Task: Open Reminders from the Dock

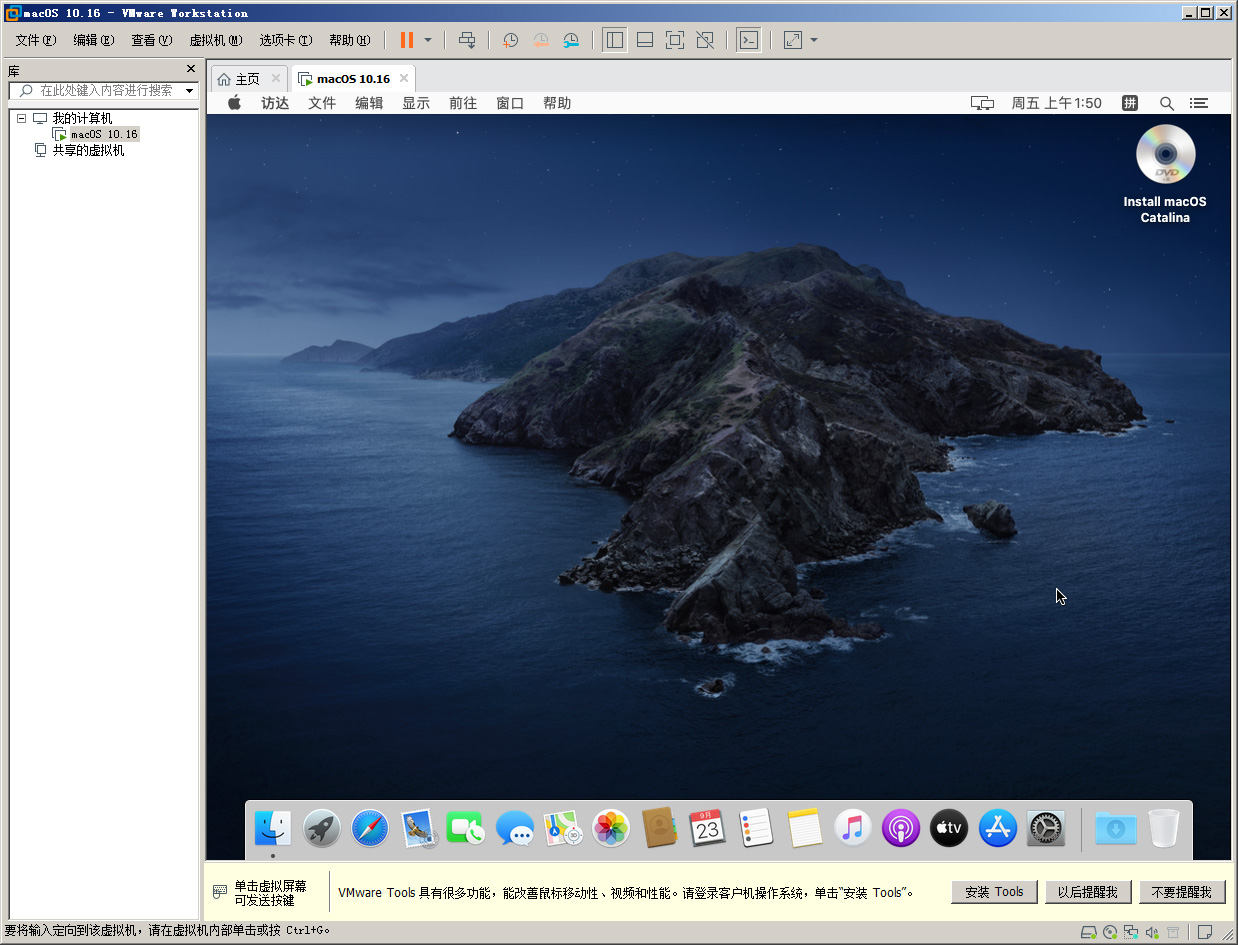Action: 757,828
